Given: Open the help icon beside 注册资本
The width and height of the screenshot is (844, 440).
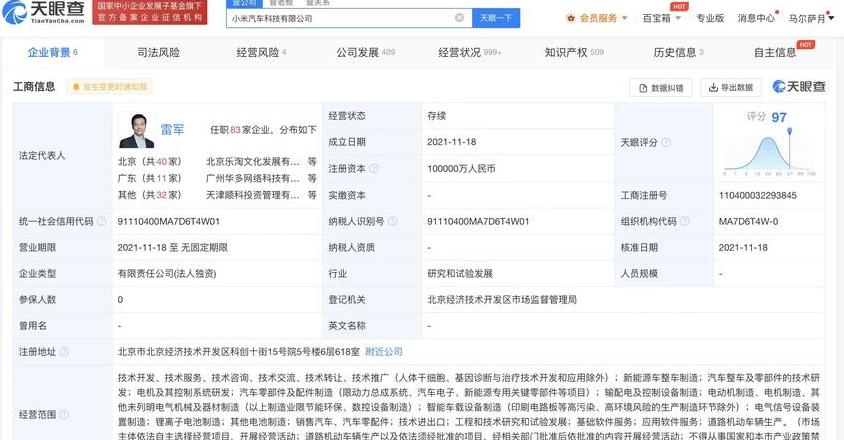Looking at the screenshot, I should [374, 169].
